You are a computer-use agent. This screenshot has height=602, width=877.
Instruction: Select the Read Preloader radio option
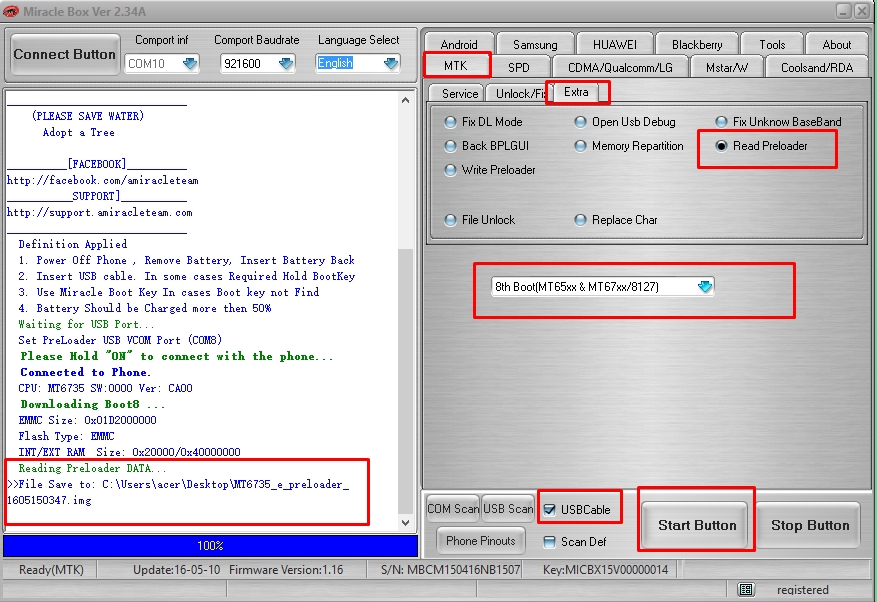point(762,145)
